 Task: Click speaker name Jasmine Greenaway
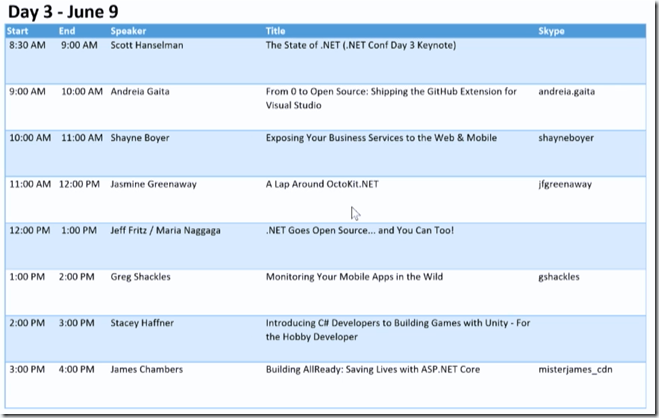point(153,184)
